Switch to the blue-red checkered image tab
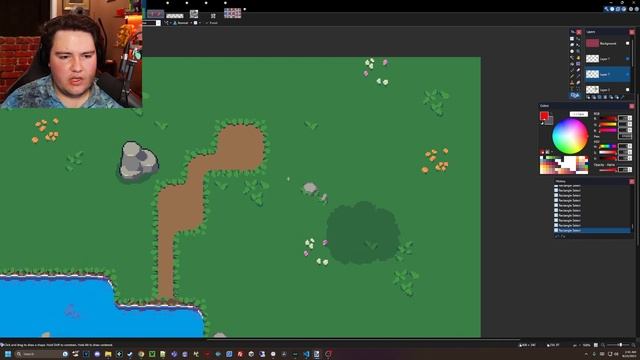 pyautogui.click(x=233, y=13)
